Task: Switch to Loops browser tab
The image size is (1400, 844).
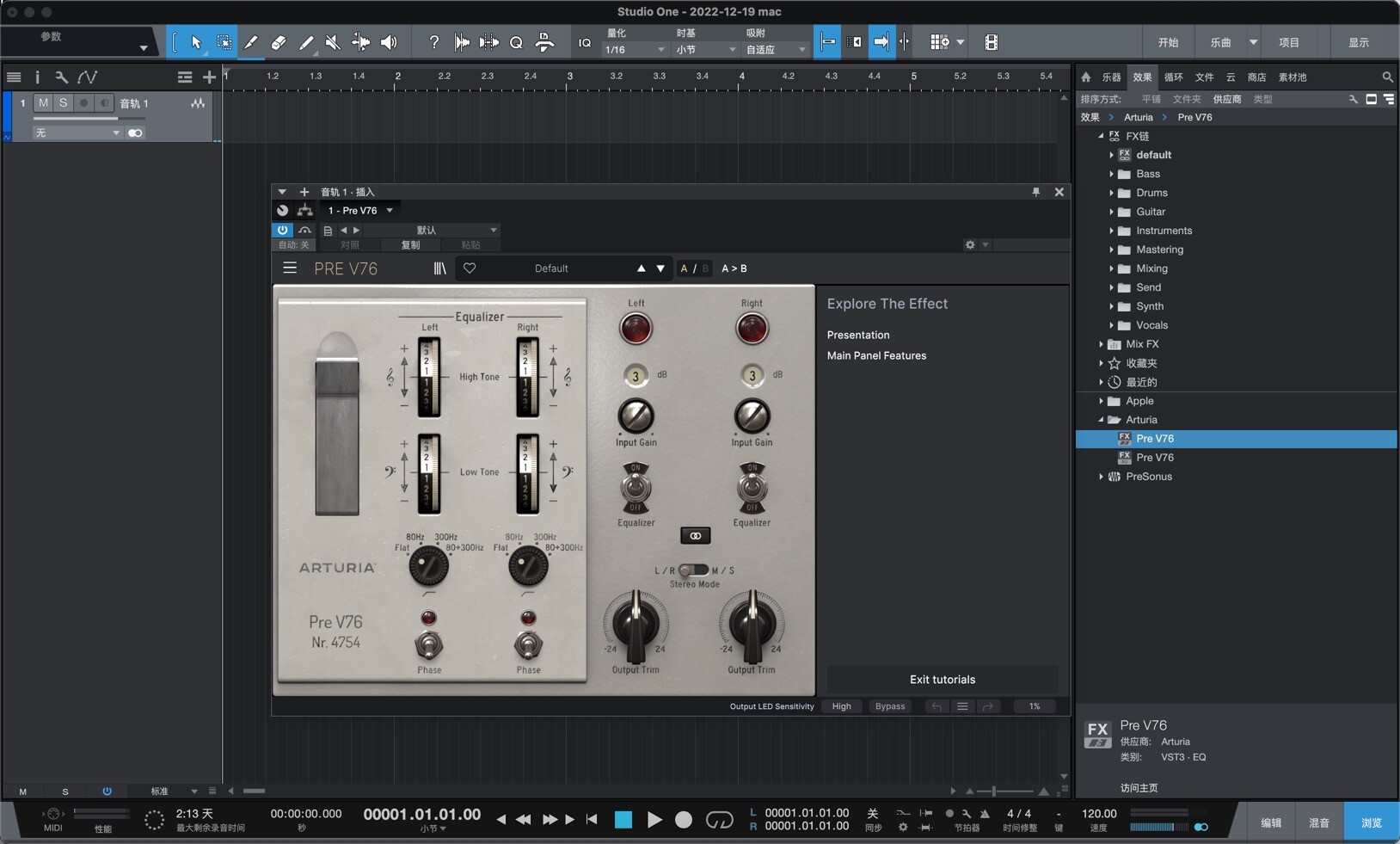Action: point(1173,77)
